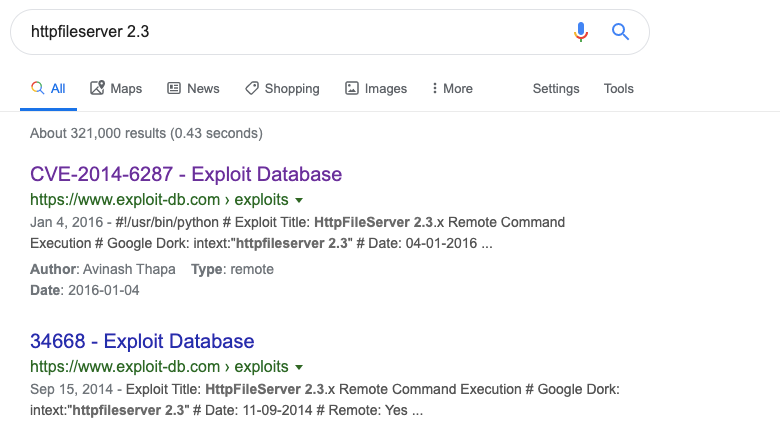This screenshot has height=435, width=780.
Task: Open the search Tools options
Action: [619, 88]
